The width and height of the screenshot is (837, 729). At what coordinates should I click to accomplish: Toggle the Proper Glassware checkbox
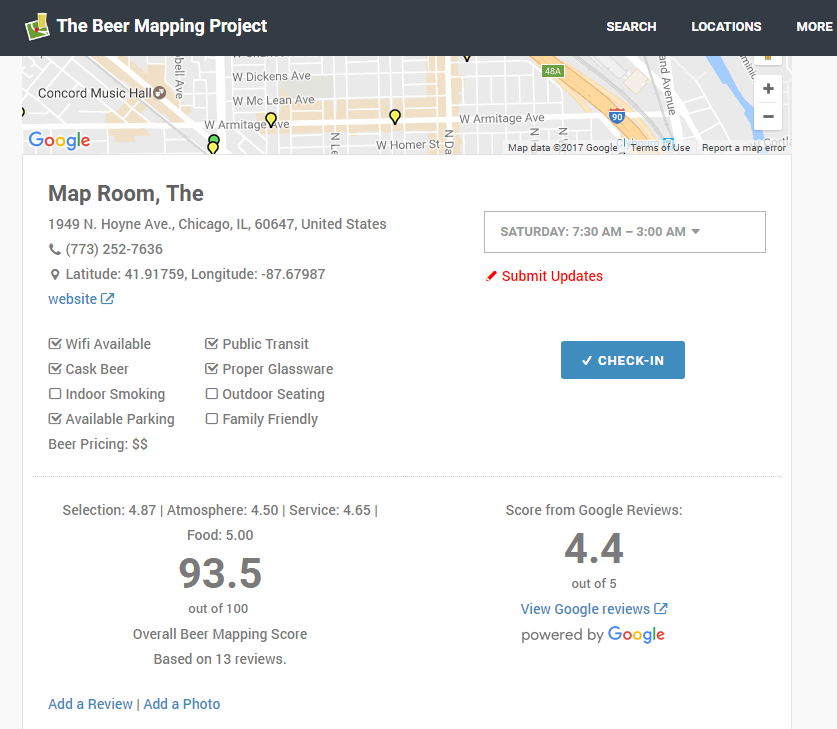[211, 369]
